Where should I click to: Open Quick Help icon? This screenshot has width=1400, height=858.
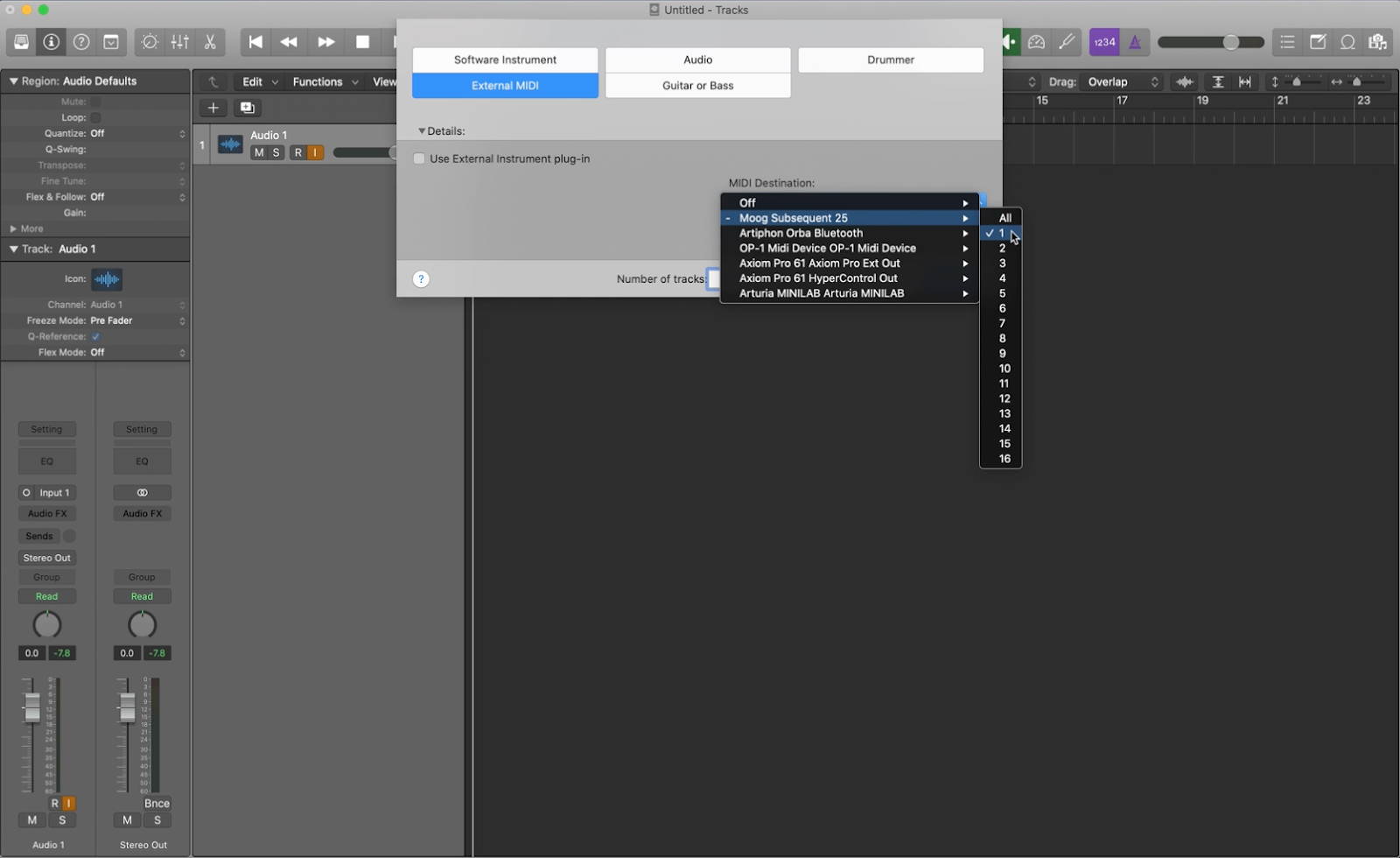tap(81, 42)
